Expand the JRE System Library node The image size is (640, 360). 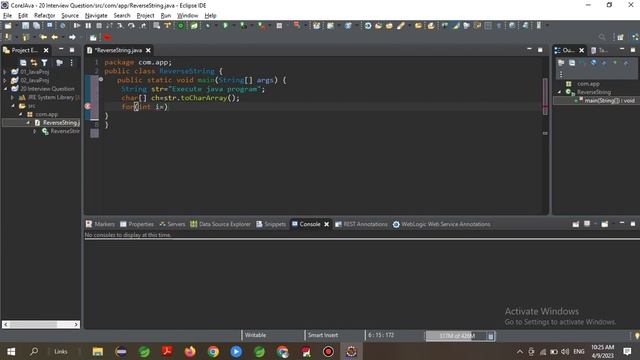point(12,97)
